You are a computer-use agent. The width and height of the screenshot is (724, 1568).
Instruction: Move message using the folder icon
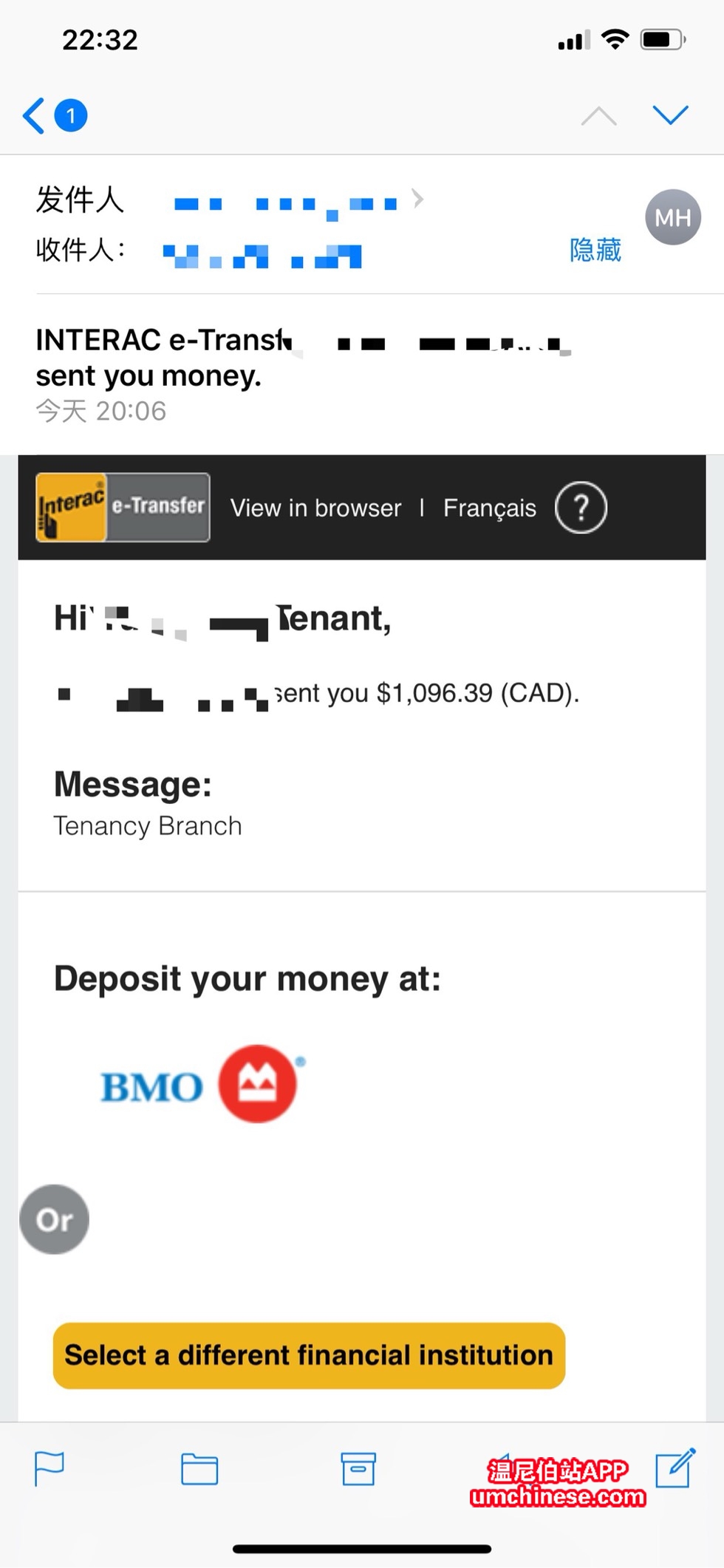[199, 1468]
